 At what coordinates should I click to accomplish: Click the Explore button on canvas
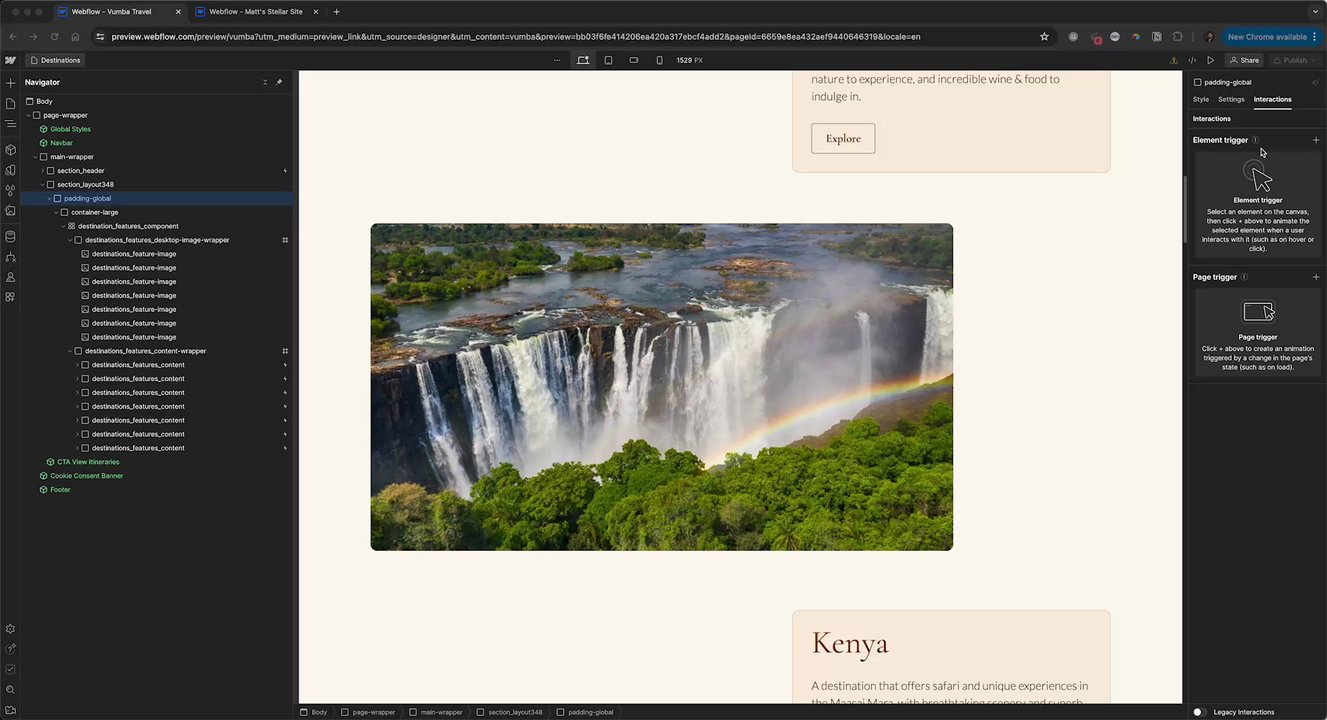click(x=843, y=139)
